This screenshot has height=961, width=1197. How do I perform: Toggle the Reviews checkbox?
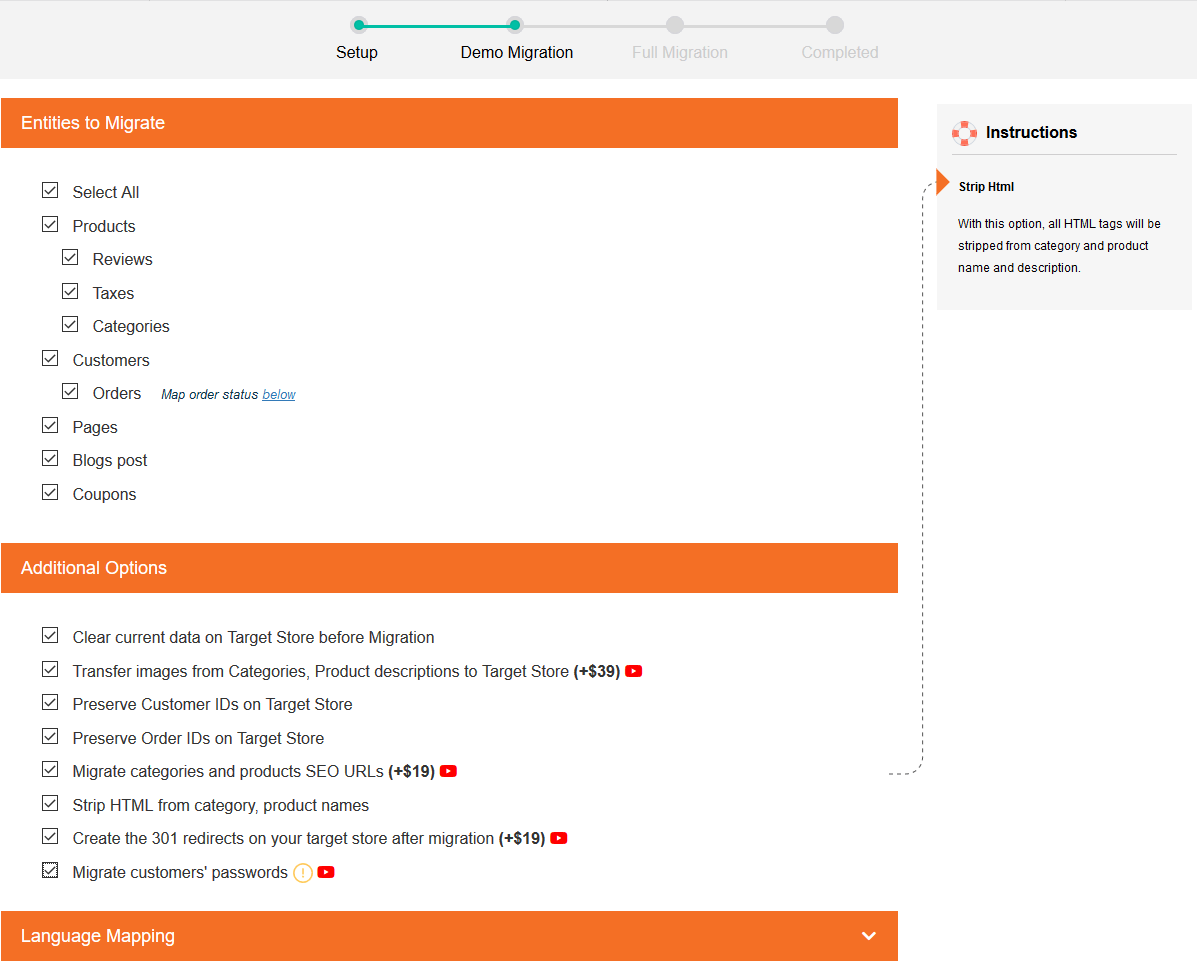point(70,257)
